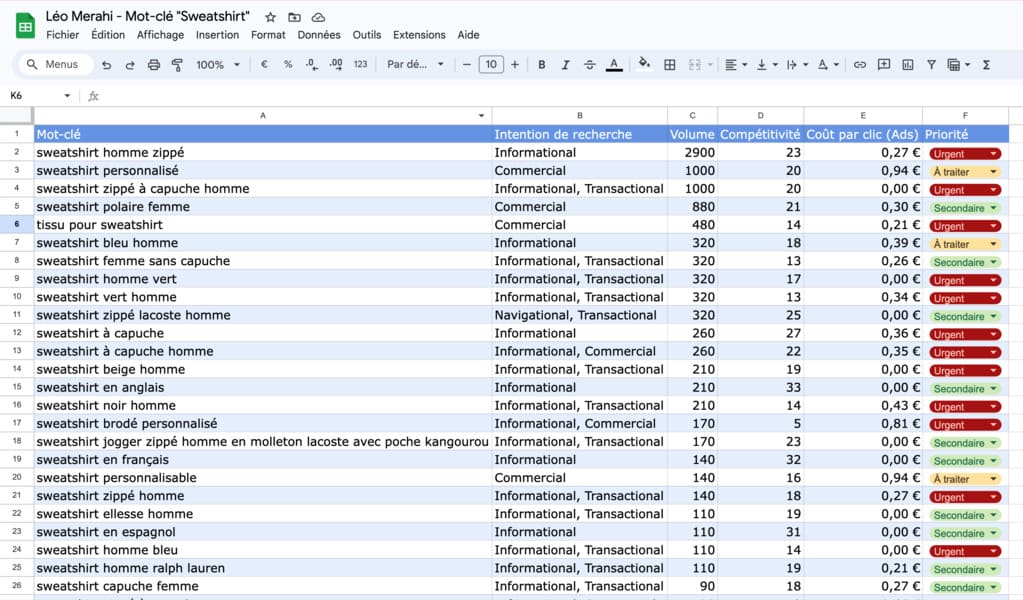Select 'Navigational, Transactional' cell
Viewport: 1023px width, 600px height.
tap(579, 315)
